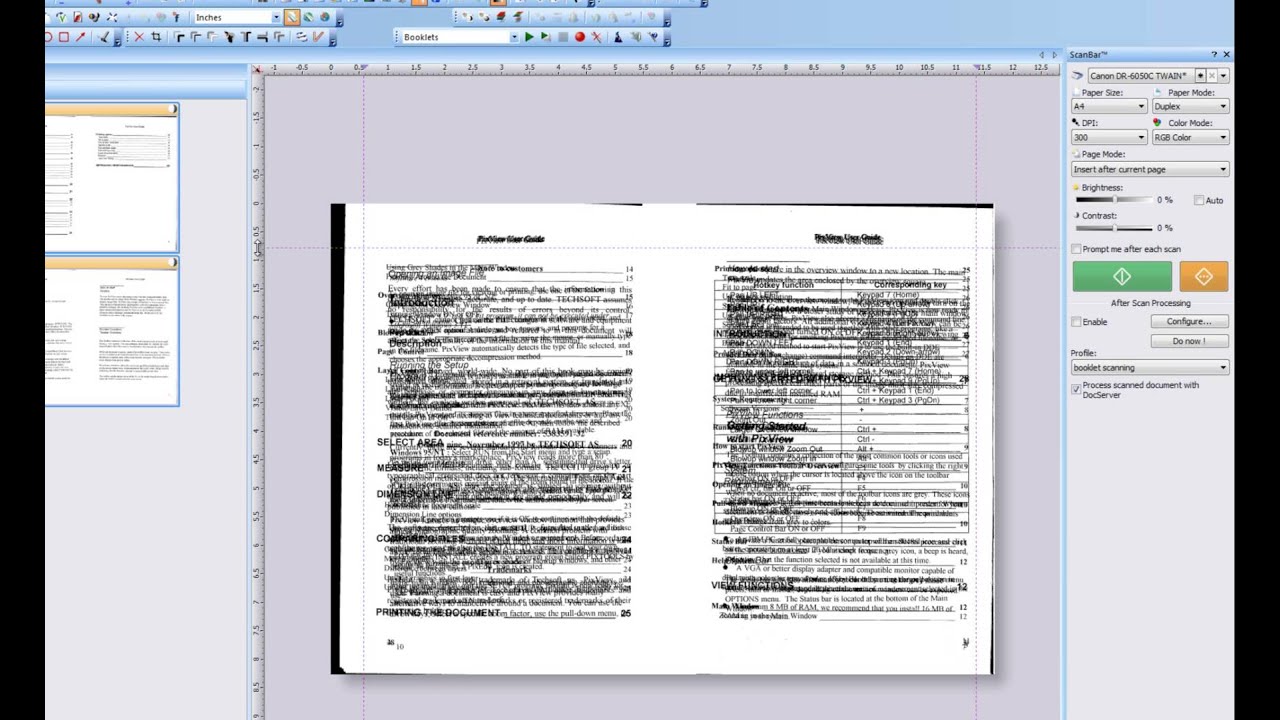Uncheck Process scanned document with DocServer
Screen dimensions: 1280x720
click(1076, 389)
